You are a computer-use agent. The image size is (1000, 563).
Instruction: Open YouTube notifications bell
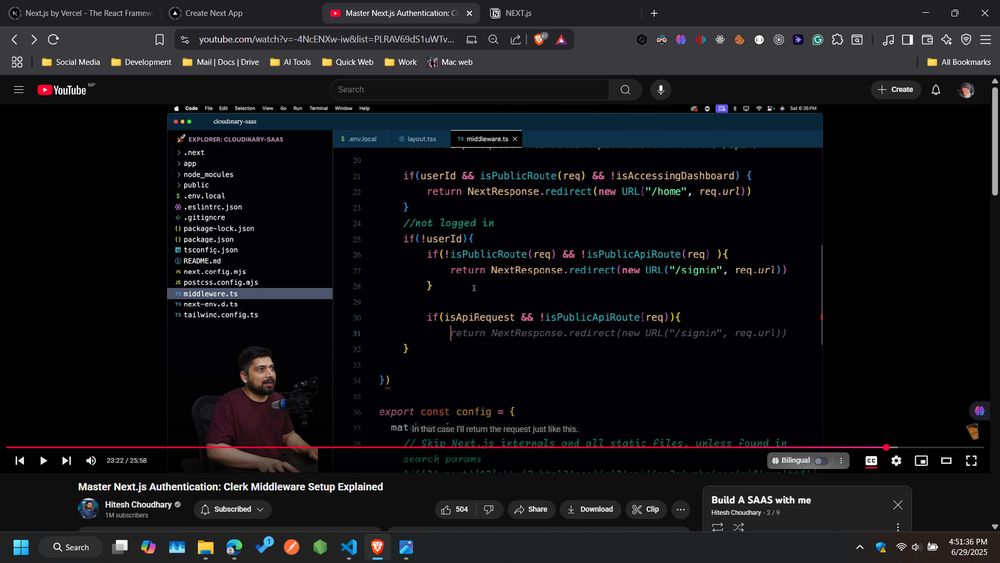pyautogui.click(x=936, y=90)
